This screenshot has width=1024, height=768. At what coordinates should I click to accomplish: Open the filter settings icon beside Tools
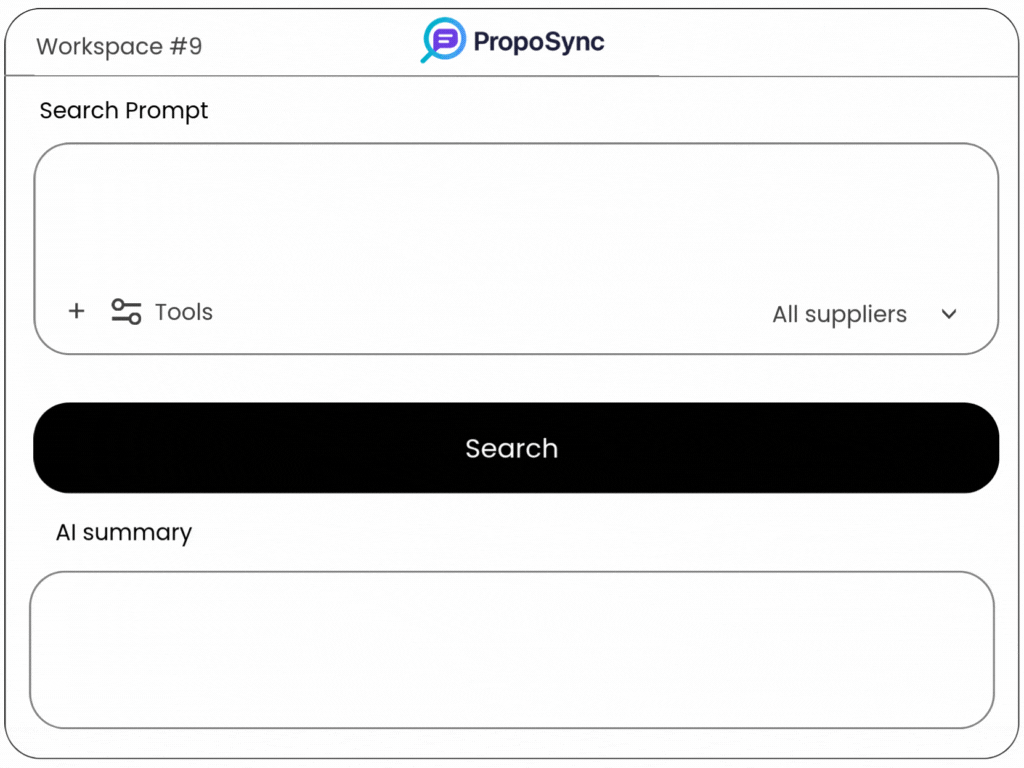pos(126,312)
